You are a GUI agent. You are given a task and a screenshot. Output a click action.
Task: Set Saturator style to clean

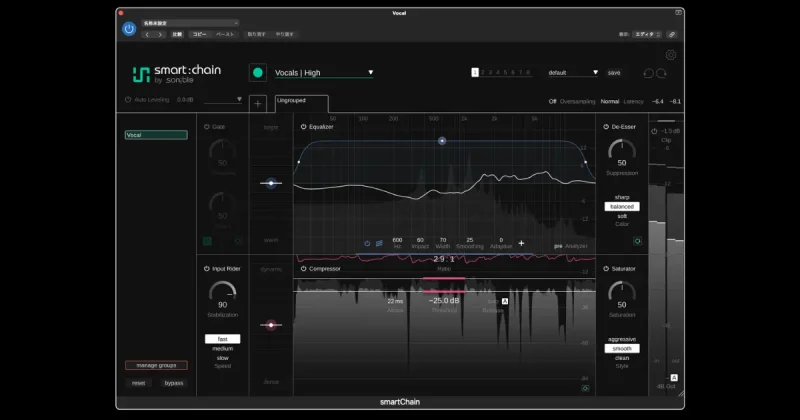622,358
